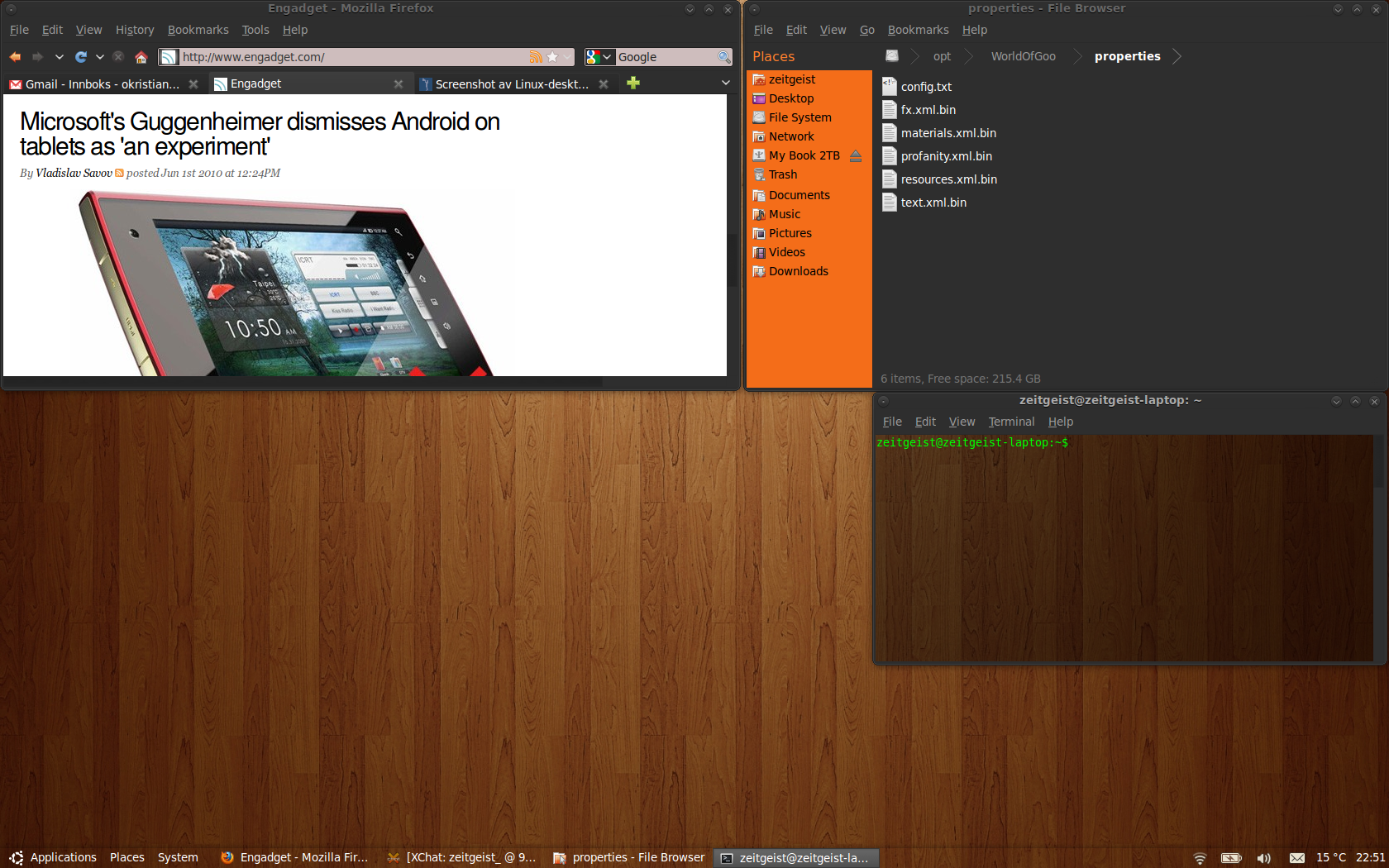Click the search magnifier in Google box
The height and width of the screenshot is (868, 1389).
click(x=724, y=57)
